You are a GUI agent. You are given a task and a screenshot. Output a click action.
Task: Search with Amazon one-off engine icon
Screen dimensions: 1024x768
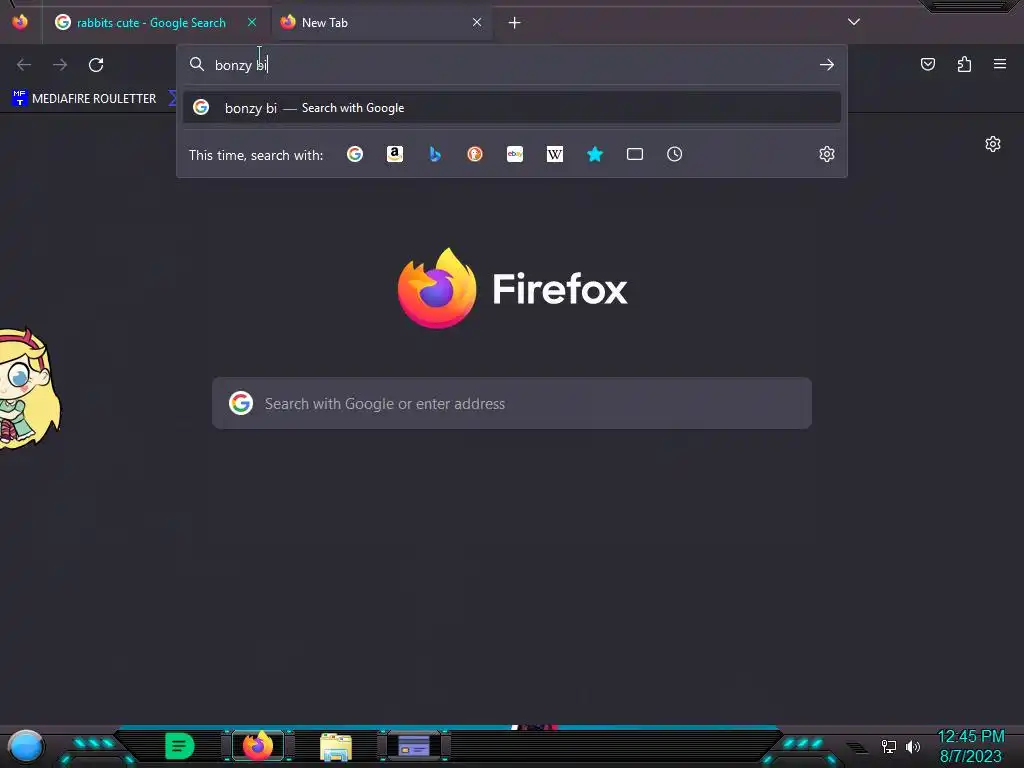click(x=394, y=154)
